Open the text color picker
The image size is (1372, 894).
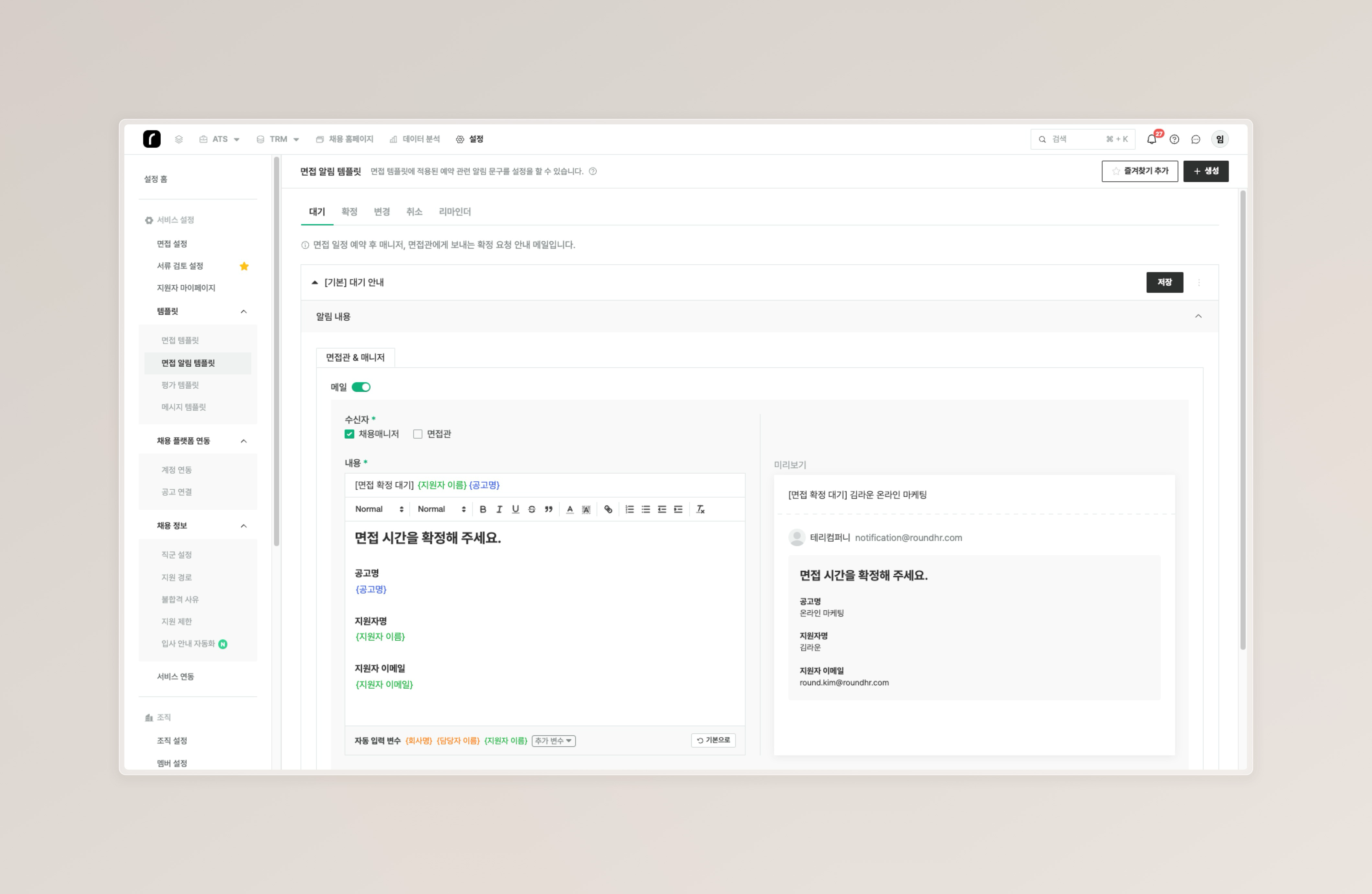[x=569, y=509]
